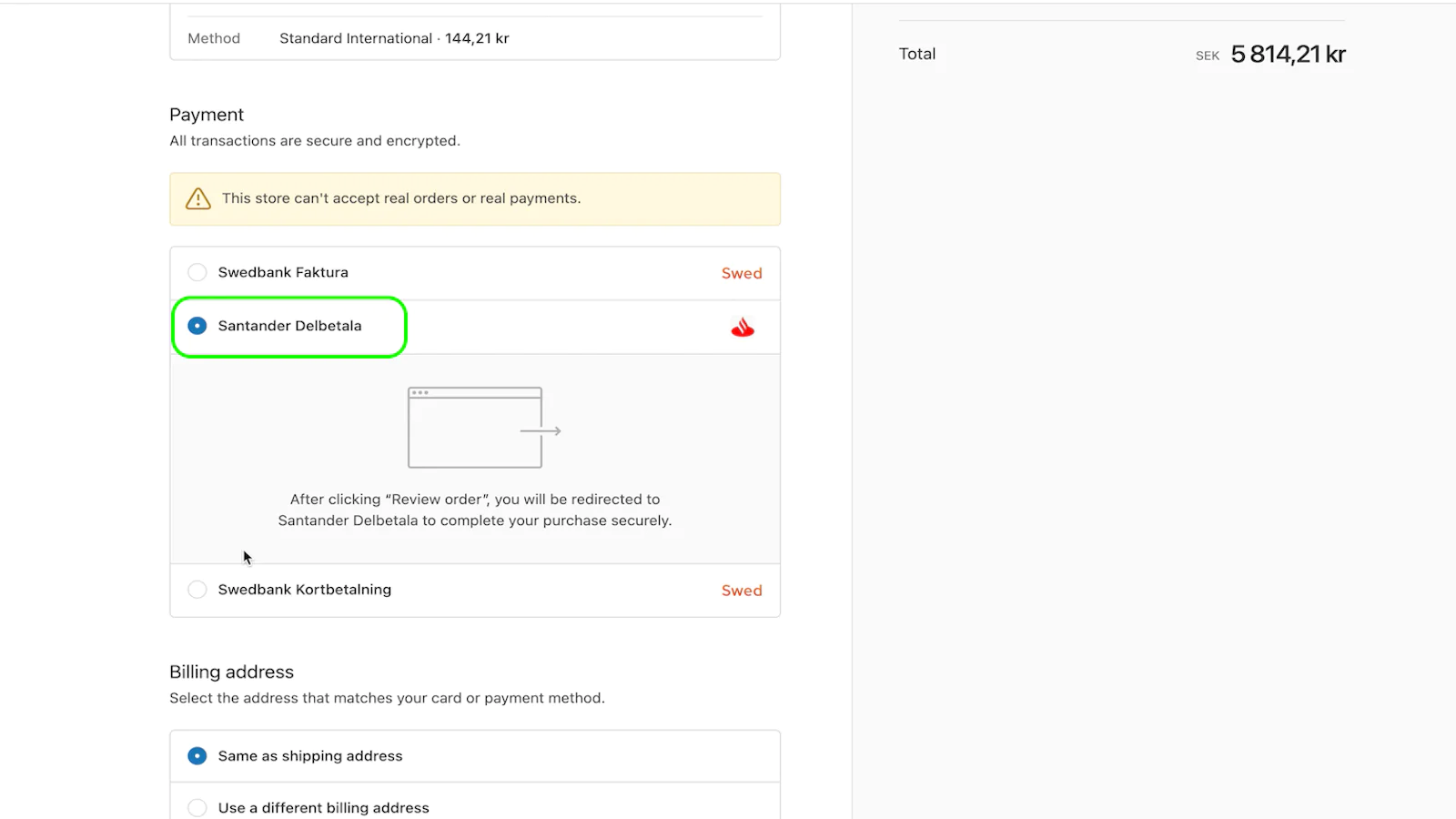Click the store can't accept orders notice
The height and width of the screenshot is (819, 1456).
pos(401,198)
